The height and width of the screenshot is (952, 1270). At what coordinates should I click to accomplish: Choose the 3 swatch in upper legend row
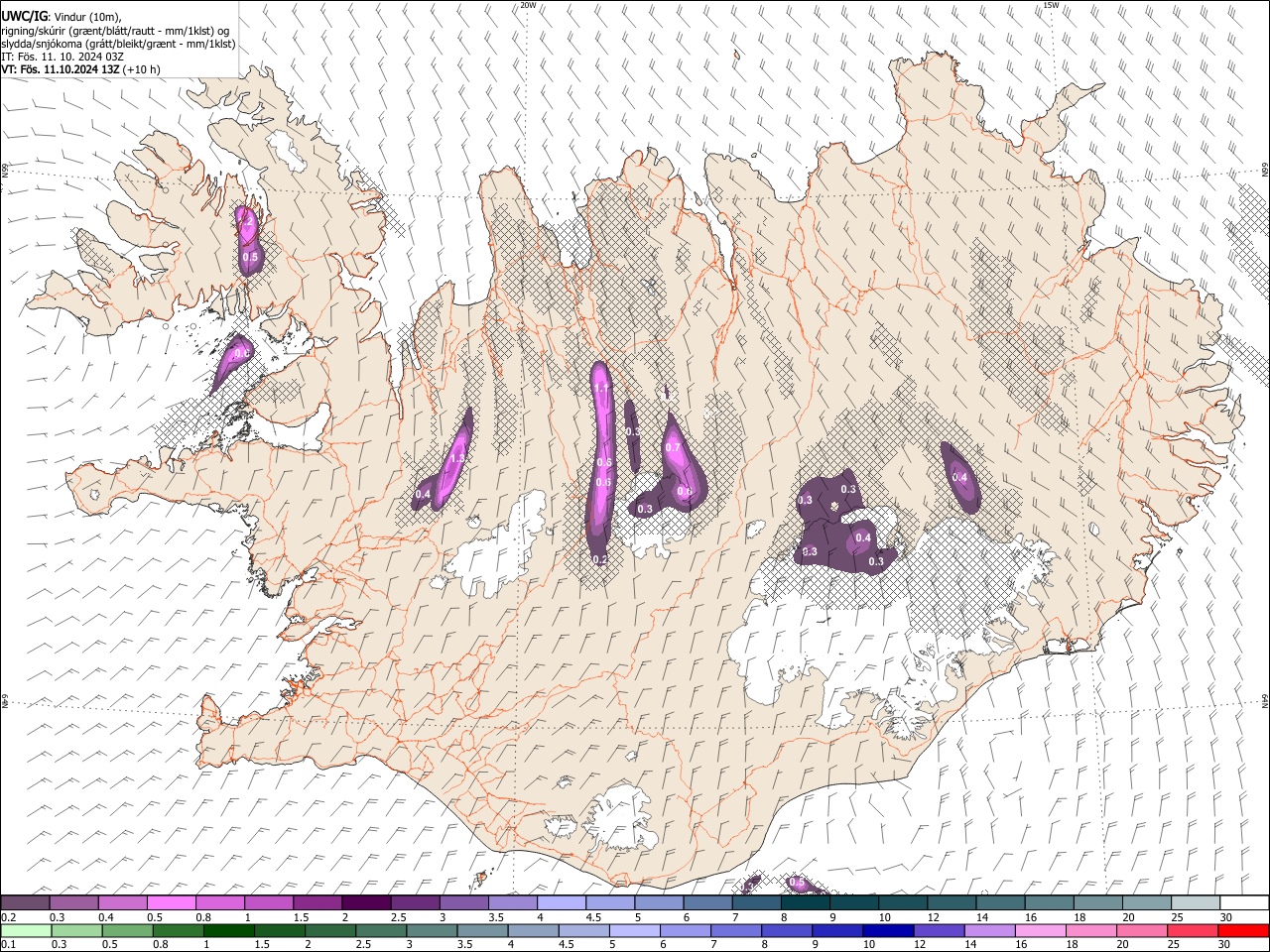tap(462, 903)
